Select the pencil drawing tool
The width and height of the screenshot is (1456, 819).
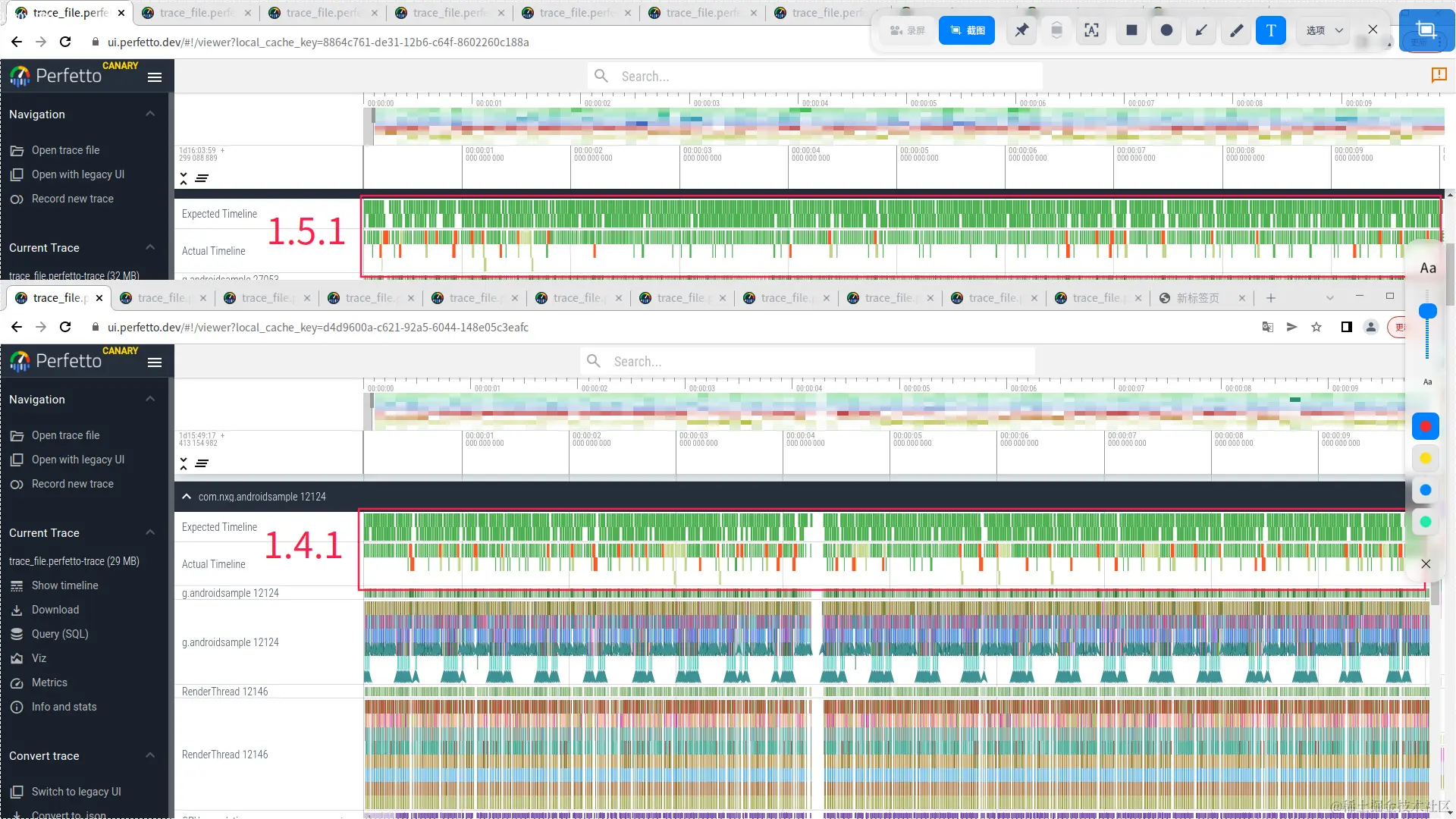[x=1236, y=30]
